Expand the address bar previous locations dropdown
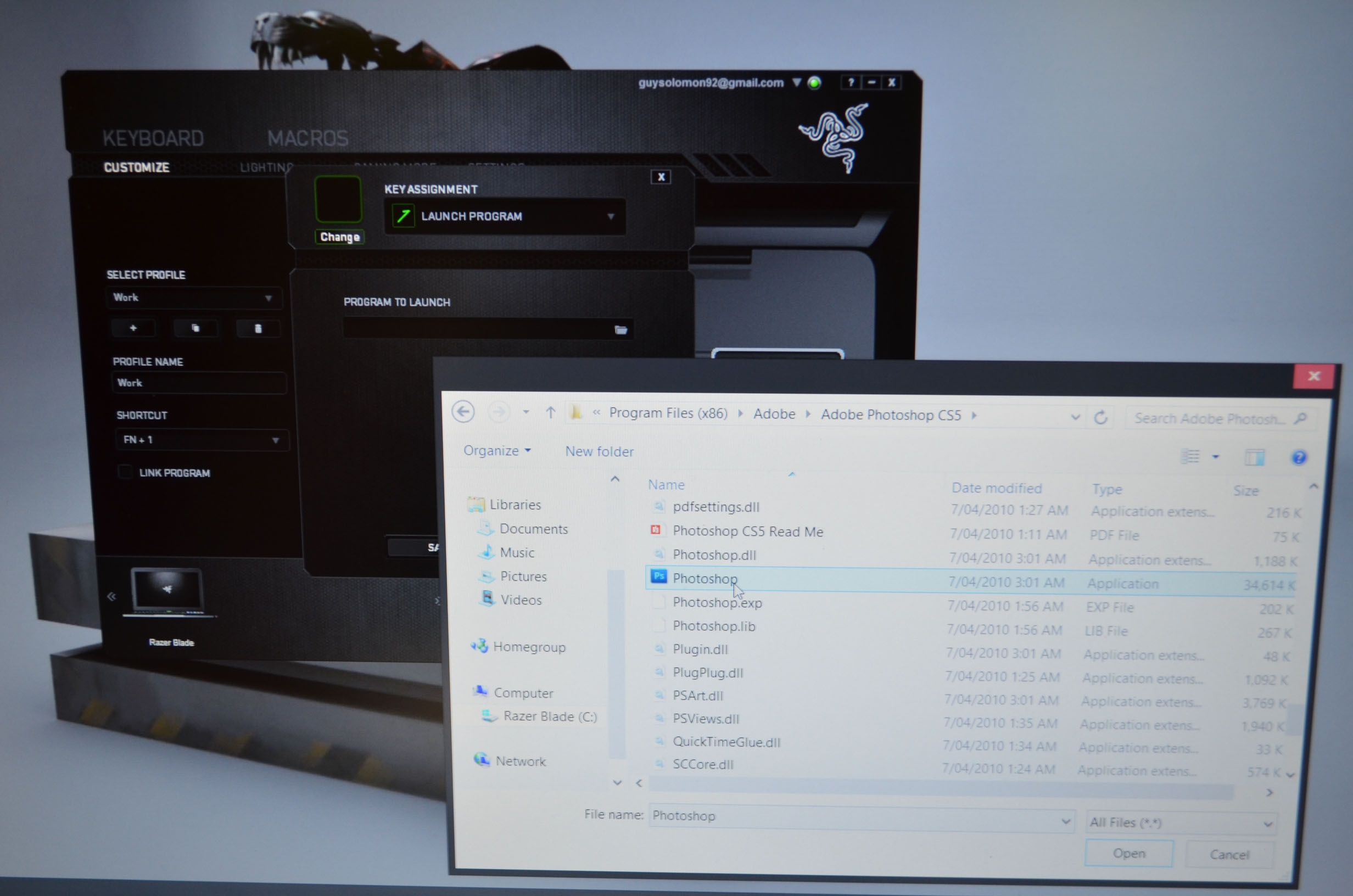 [x=1075, y=417]
